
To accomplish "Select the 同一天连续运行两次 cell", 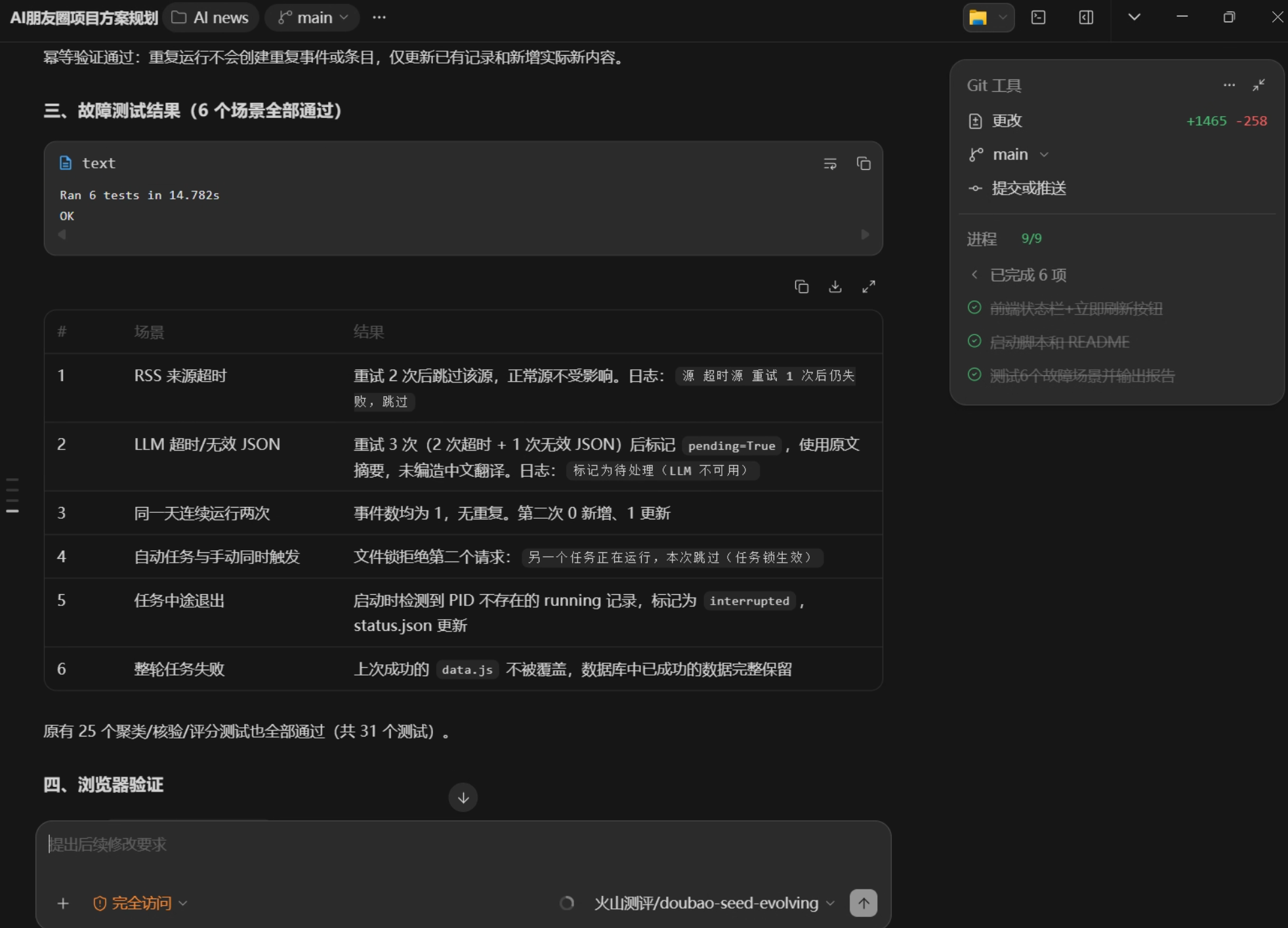I will pyautogui.click(x=202, y=513).
